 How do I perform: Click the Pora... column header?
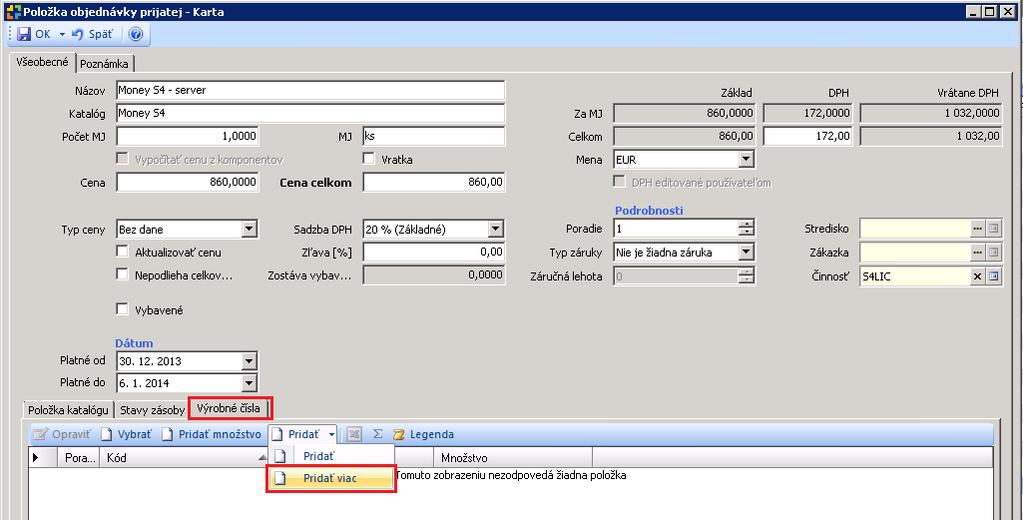pyautogui.click(x=80, y=457)
